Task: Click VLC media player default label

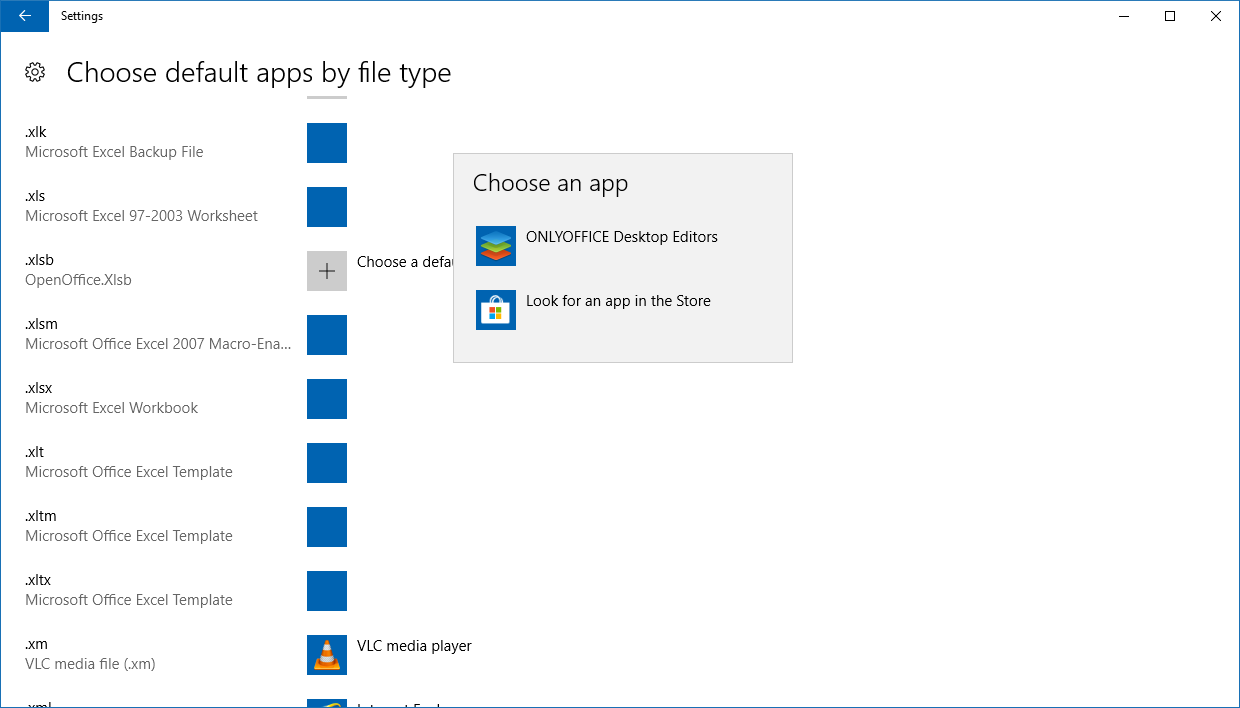Action: [414, 646]
